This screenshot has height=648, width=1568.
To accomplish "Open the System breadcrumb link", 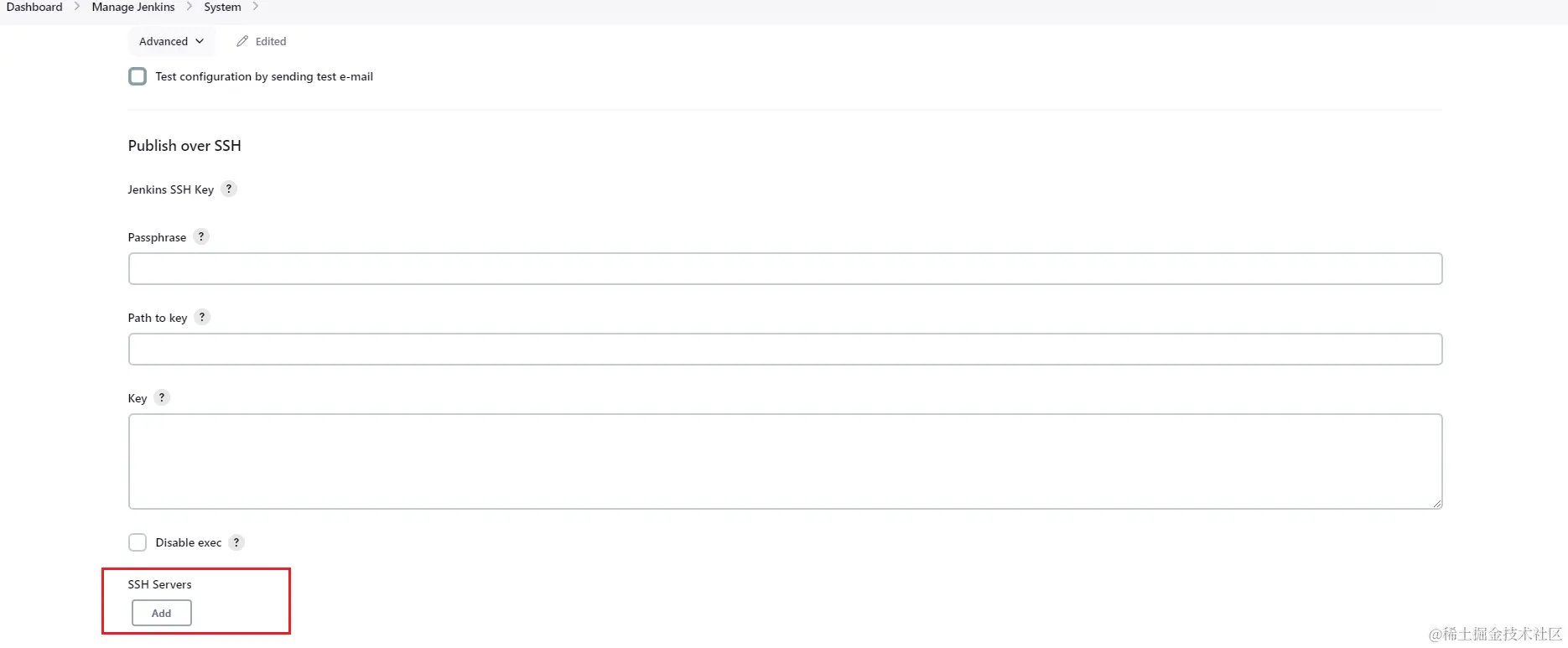I will 222,7.
